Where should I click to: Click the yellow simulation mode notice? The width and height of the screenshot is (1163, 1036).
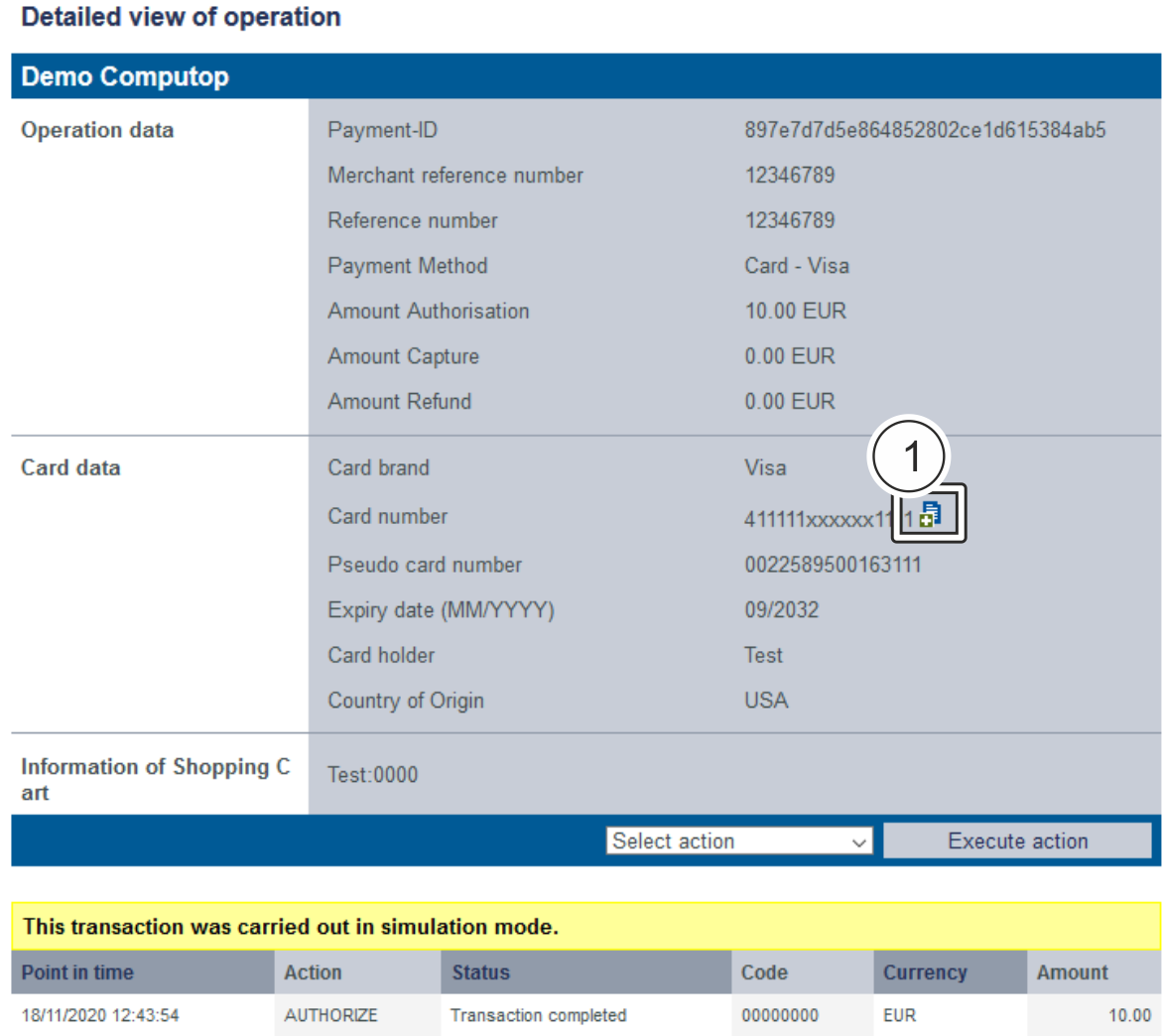pyautogui.click(x=585, y=927)
